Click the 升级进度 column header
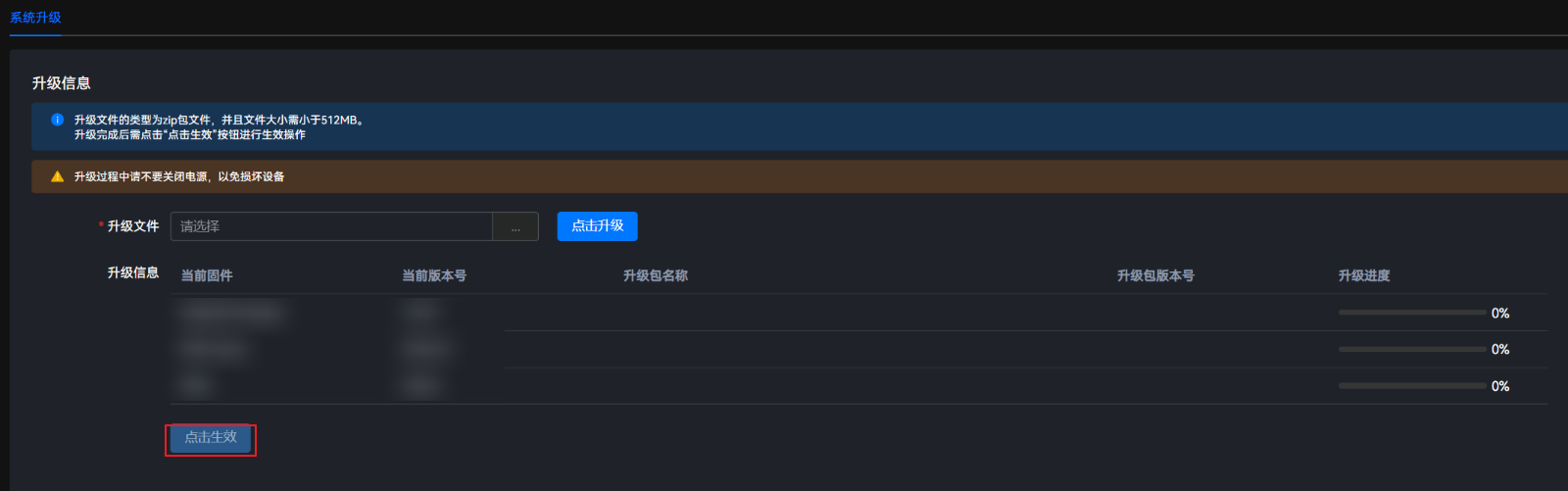 pyautogui.click(x=1364, y=275)
